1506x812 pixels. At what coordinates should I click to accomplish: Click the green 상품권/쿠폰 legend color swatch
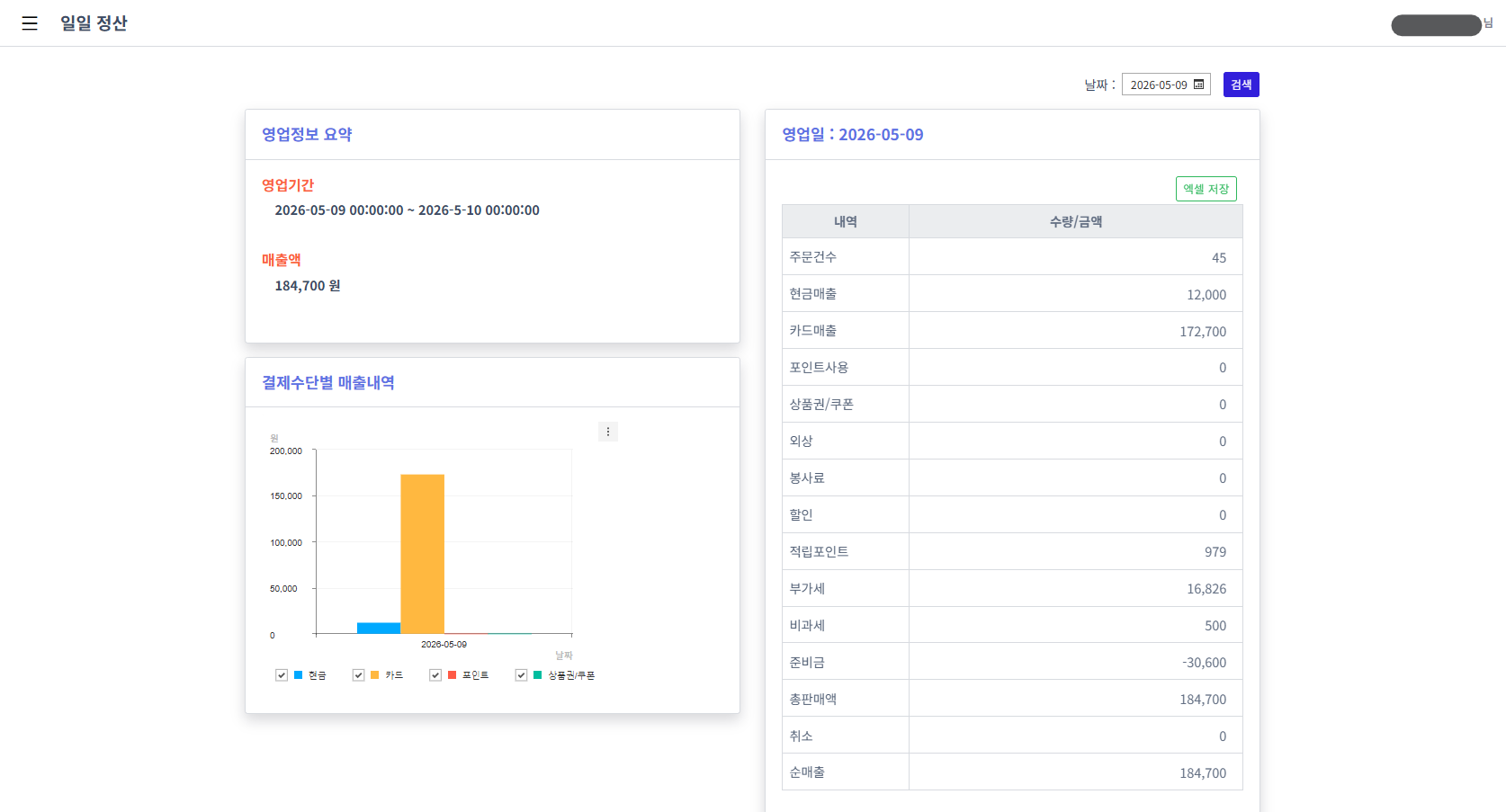538,675
